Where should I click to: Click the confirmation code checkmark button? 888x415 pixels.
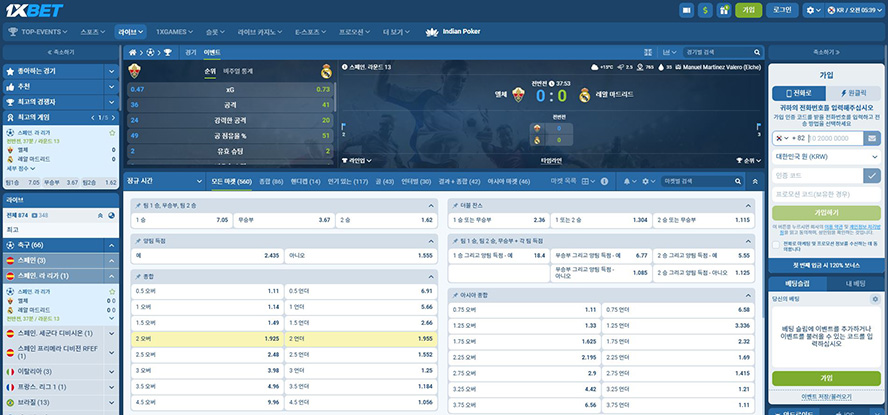[x=872, y=176]
